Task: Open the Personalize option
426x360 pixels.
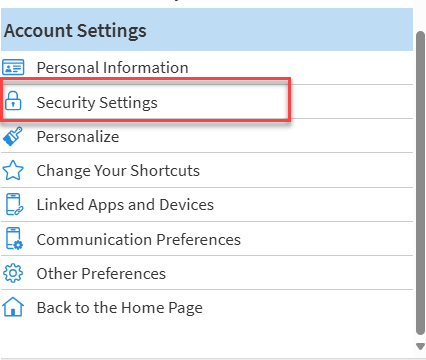Action: (207, 136)
